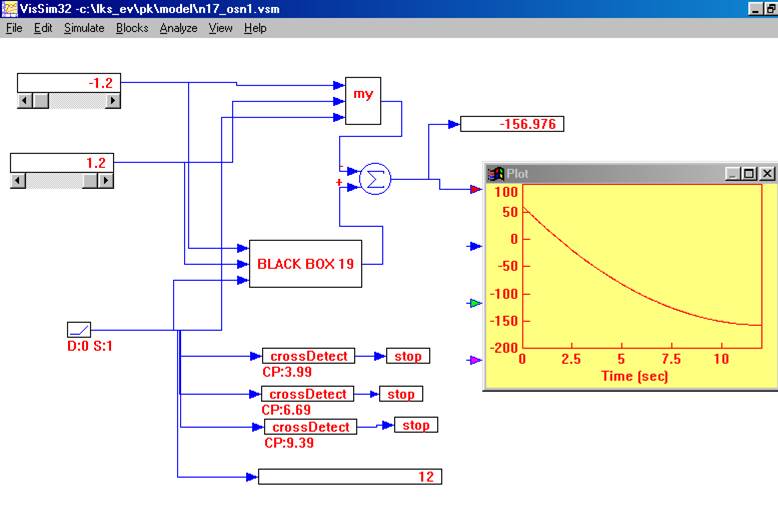The width and height of the screenshot is (778, 518).
Task: Open the Simulate menu
Action: [84, 28]
